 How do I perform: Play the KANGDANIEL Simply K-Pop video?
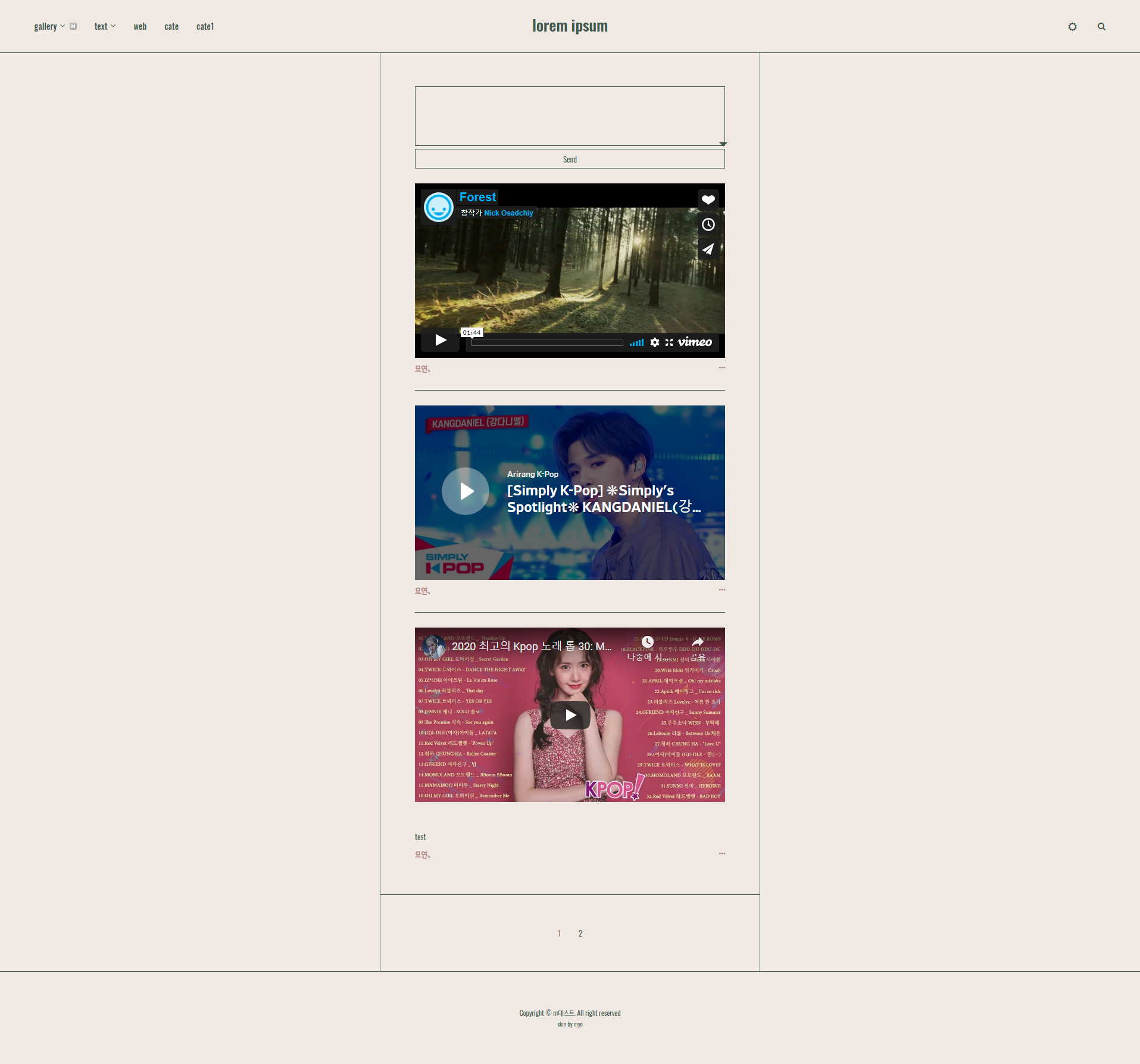point(466,491)
